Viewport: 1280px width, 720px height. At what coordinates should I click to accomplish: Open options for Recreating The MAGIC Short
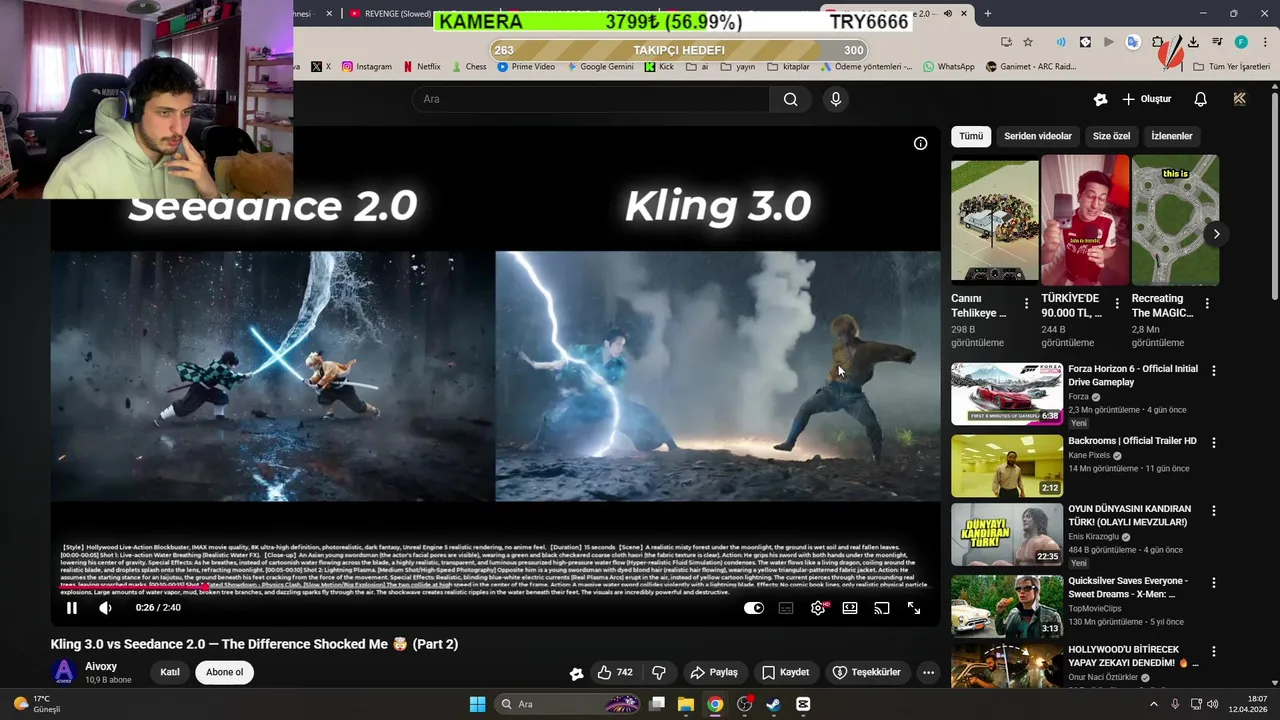click(x=1207, y=303)
